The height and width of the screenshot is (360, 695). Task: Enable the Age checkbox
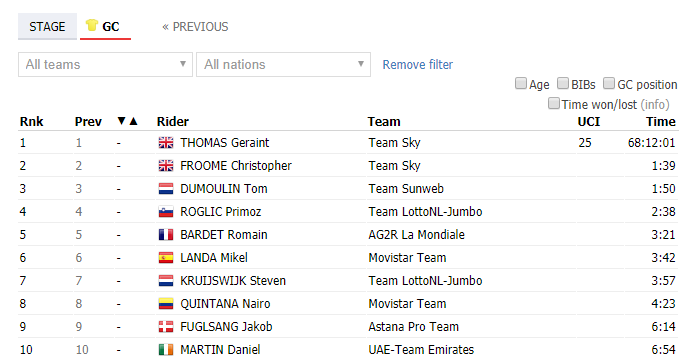[x=520, y=83]
